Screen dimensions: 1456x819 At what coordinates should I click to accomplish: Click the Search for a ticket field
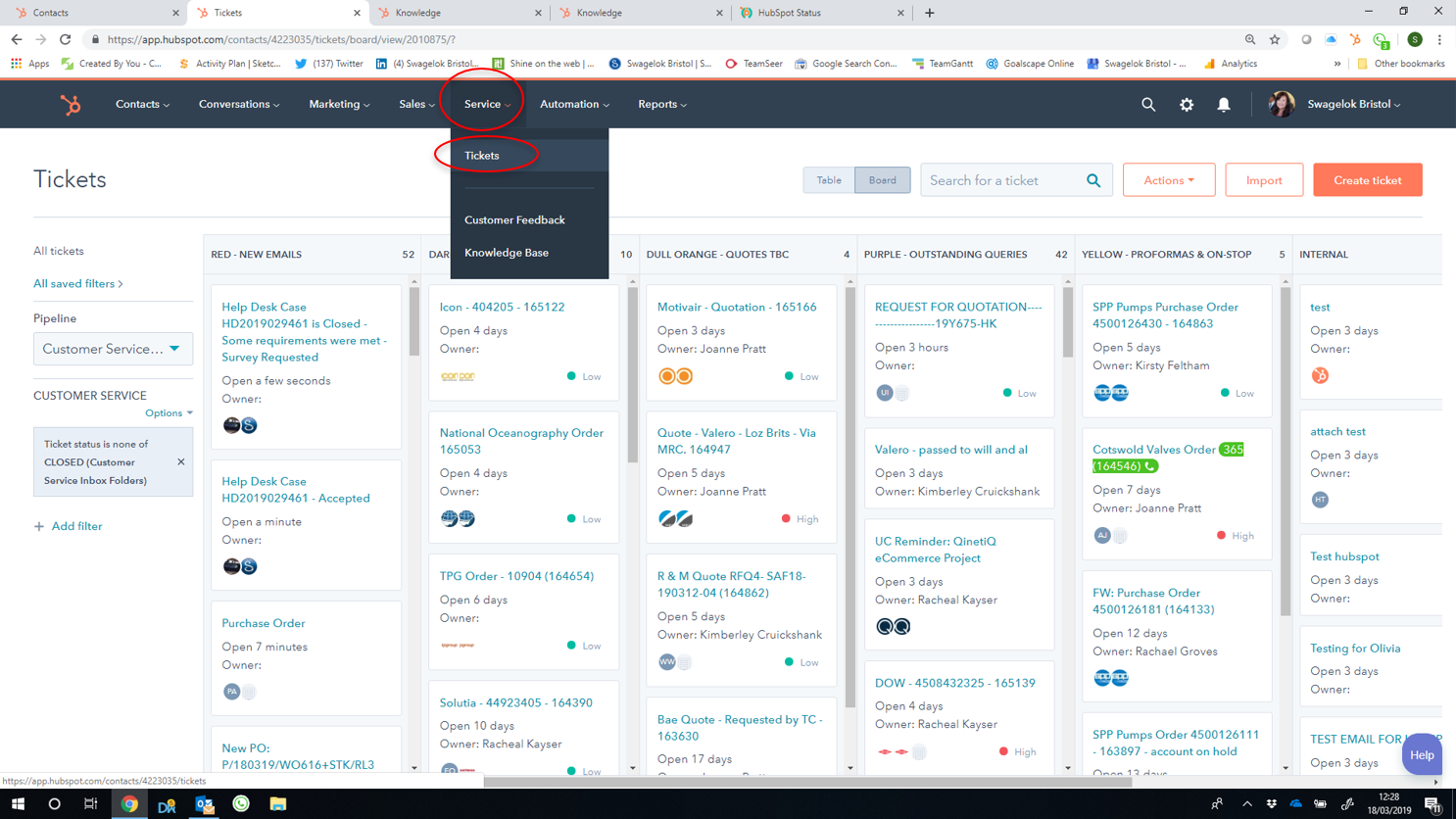(1000, 180)
